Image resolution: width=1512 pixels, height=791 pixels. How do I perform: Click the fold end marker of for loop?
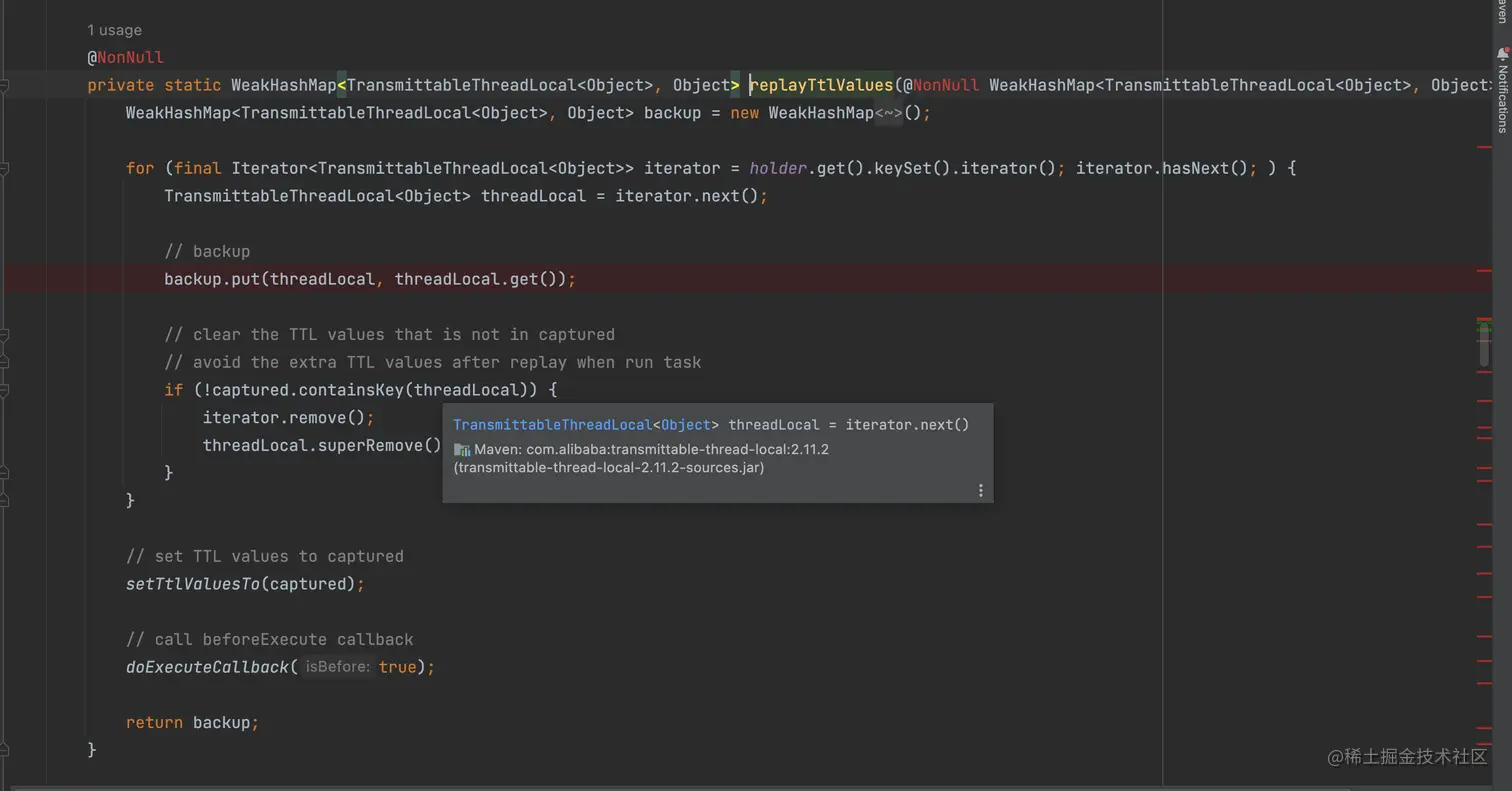(4, 500)
